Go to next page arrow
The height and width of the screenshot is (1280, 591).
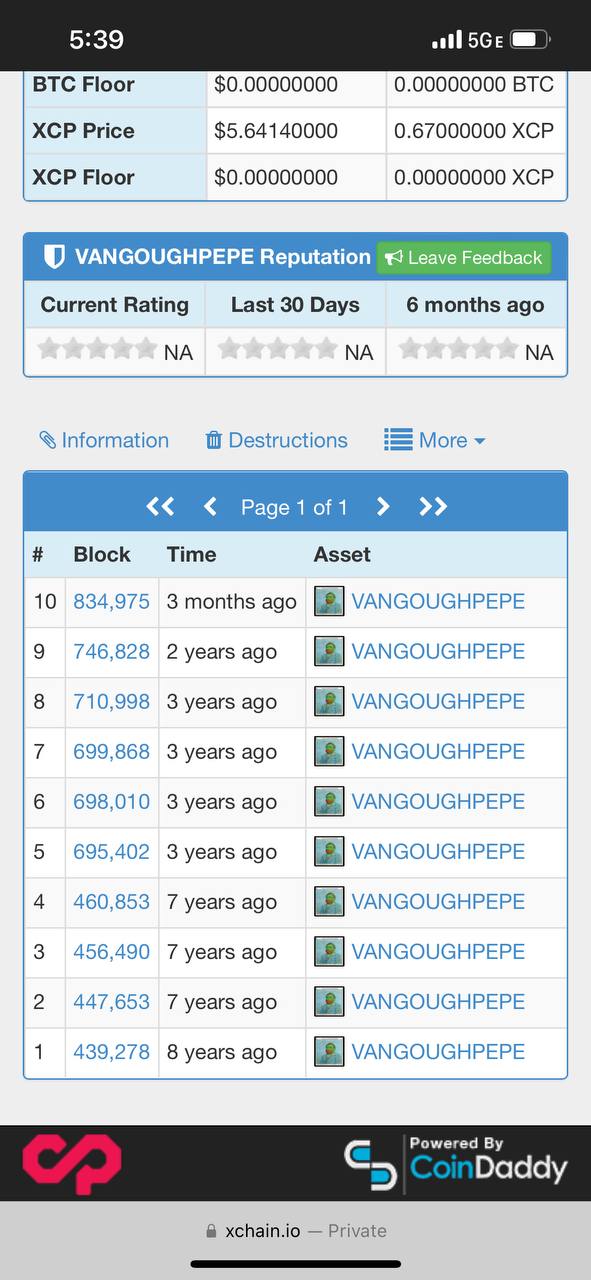tap(382, 507)
